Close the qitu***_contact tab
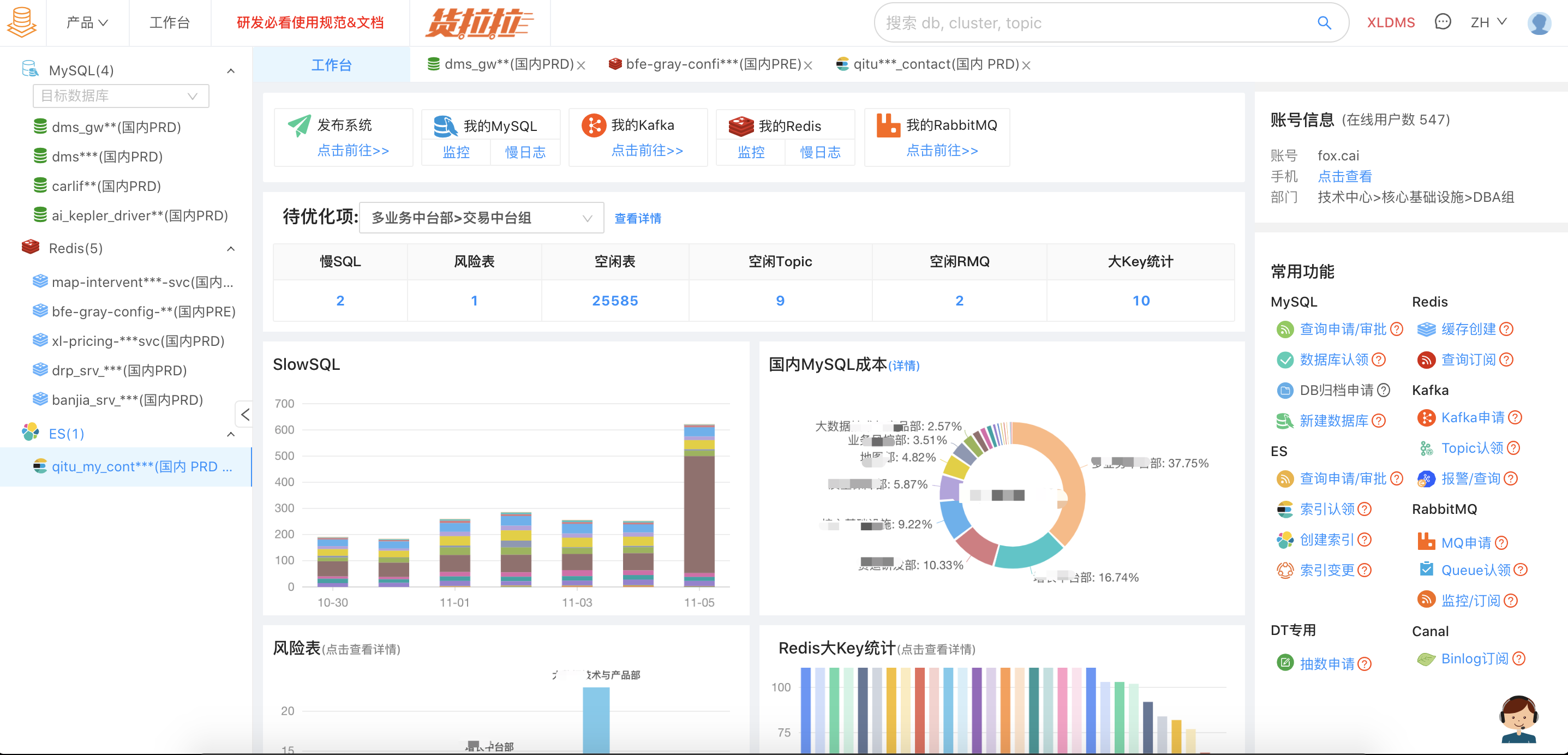 click(x=1026, y=65)
